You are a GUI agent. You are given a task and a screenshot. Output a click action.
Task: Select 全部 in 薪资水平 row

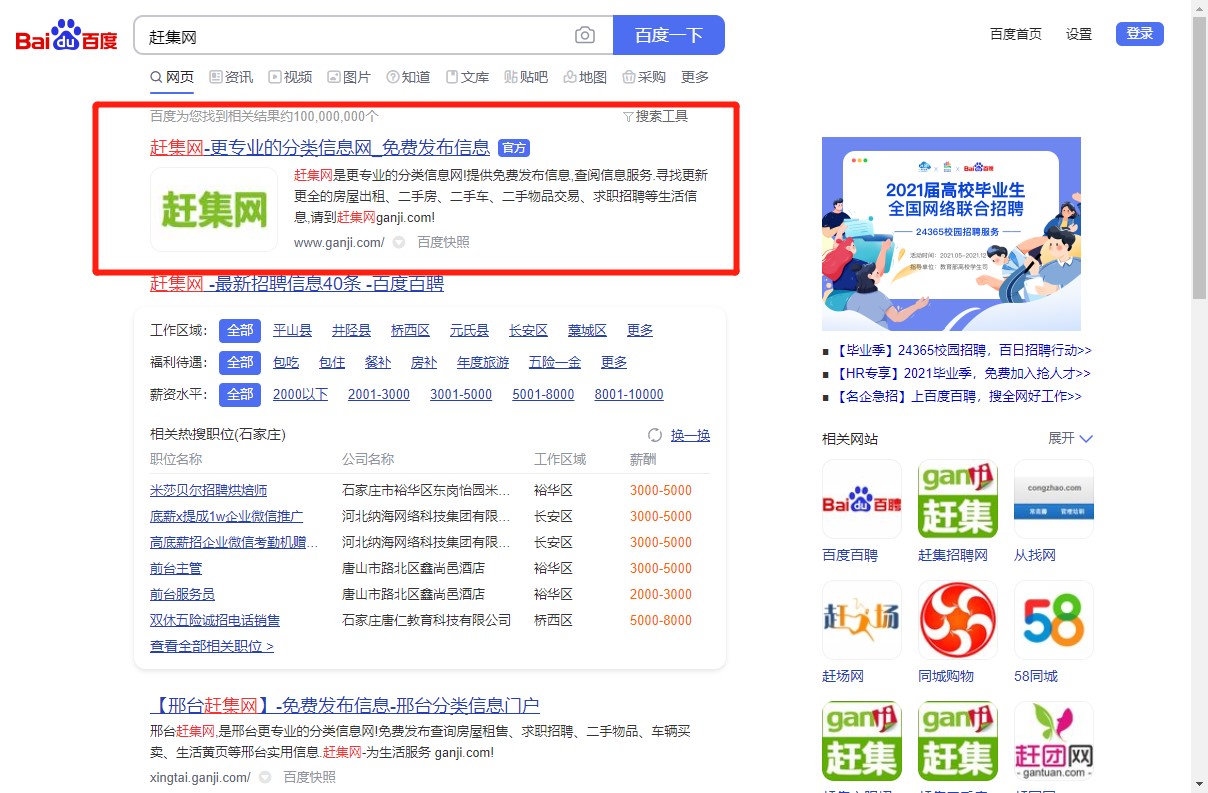(240, 395)
